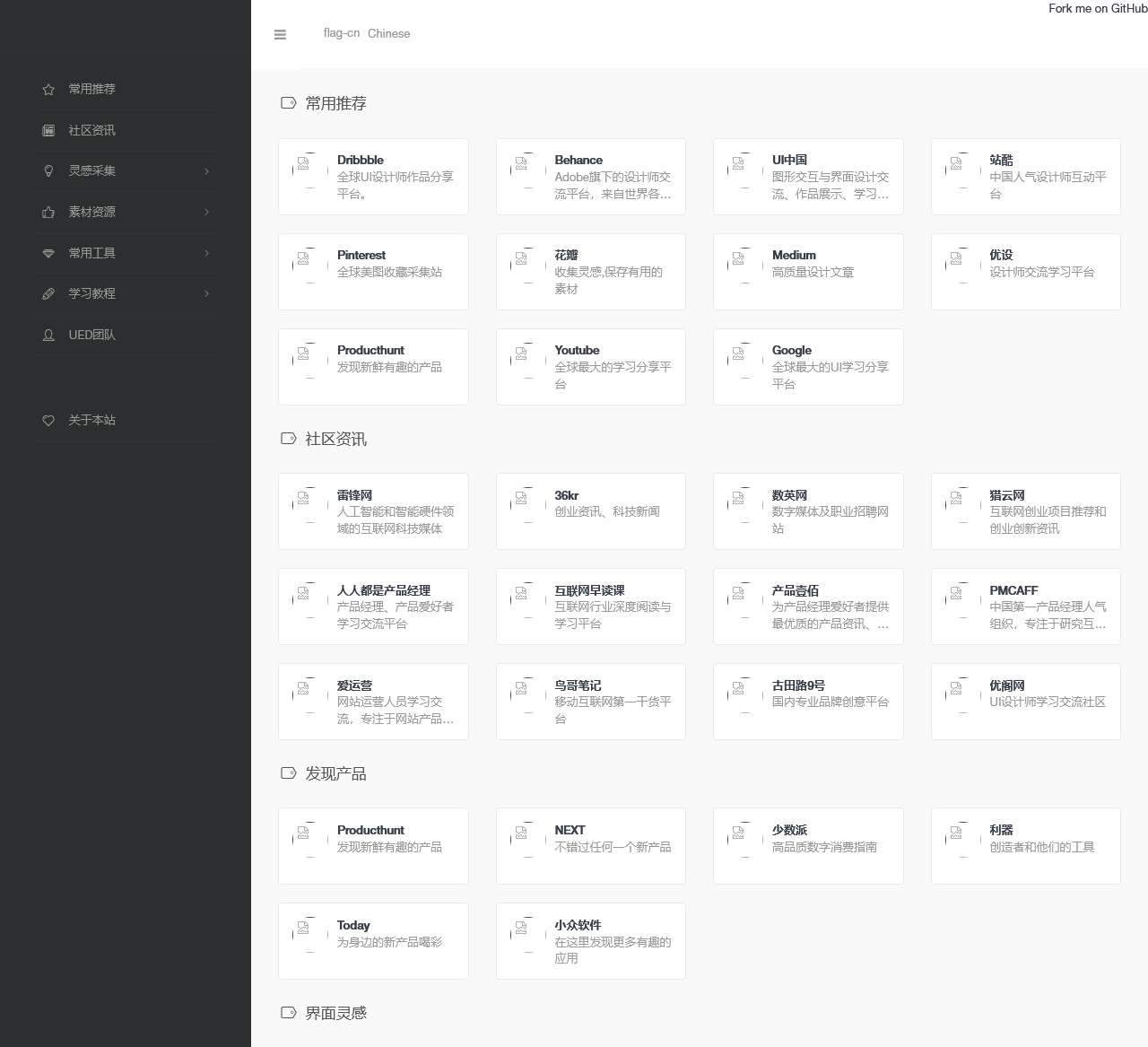Screen dimensions: 1148x1047
Task: Click the news icon beside 社区资讯 in sidebar
Action: (48, 130)
